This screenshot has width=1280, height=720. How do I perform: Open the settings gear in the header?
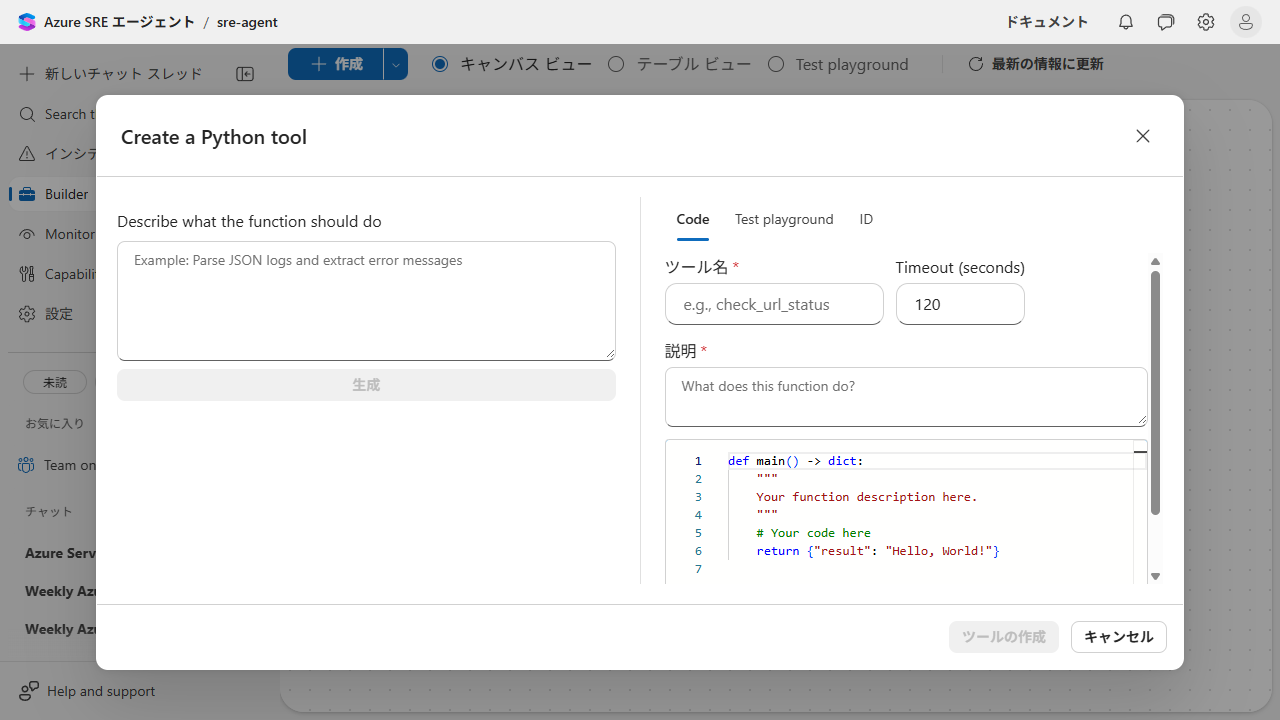[x=1206, y=22]
